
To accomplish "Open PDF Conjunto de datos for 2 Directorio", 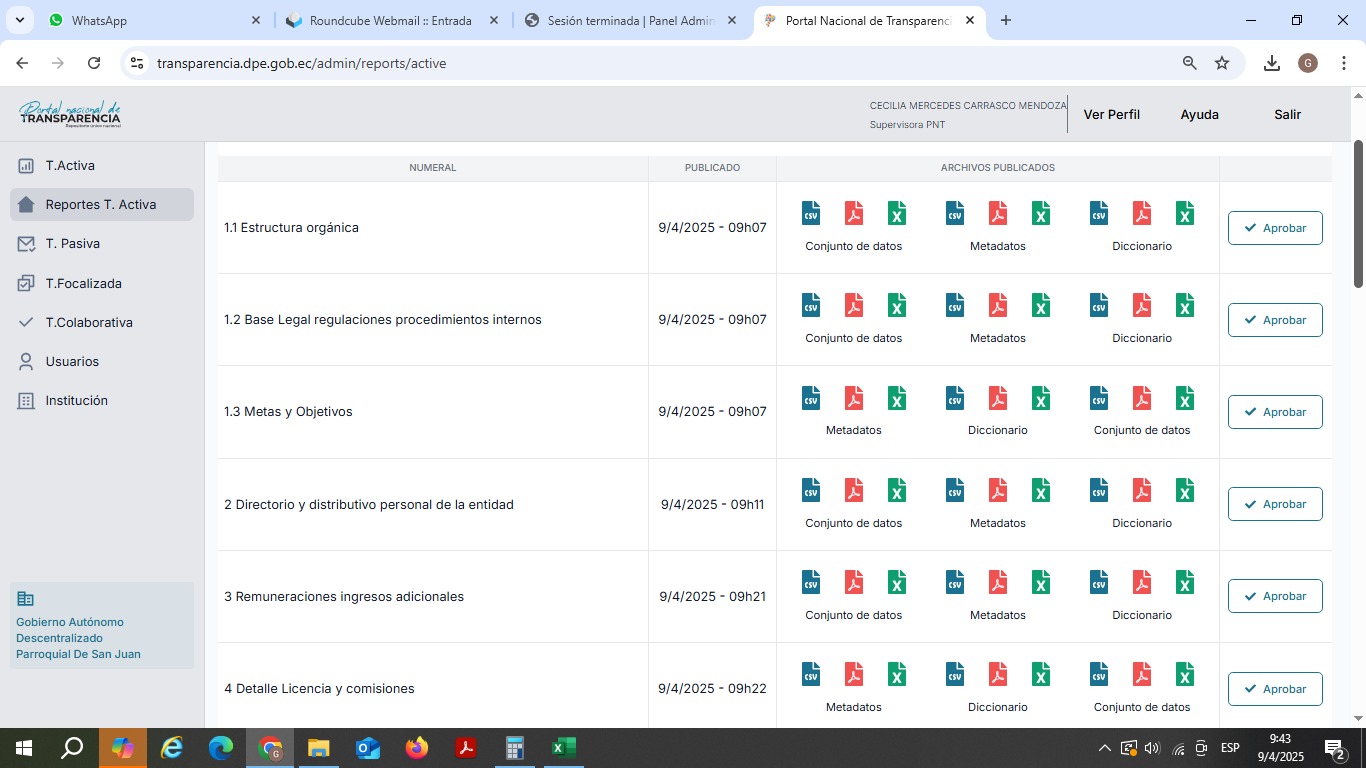I will tap(854, 490).
